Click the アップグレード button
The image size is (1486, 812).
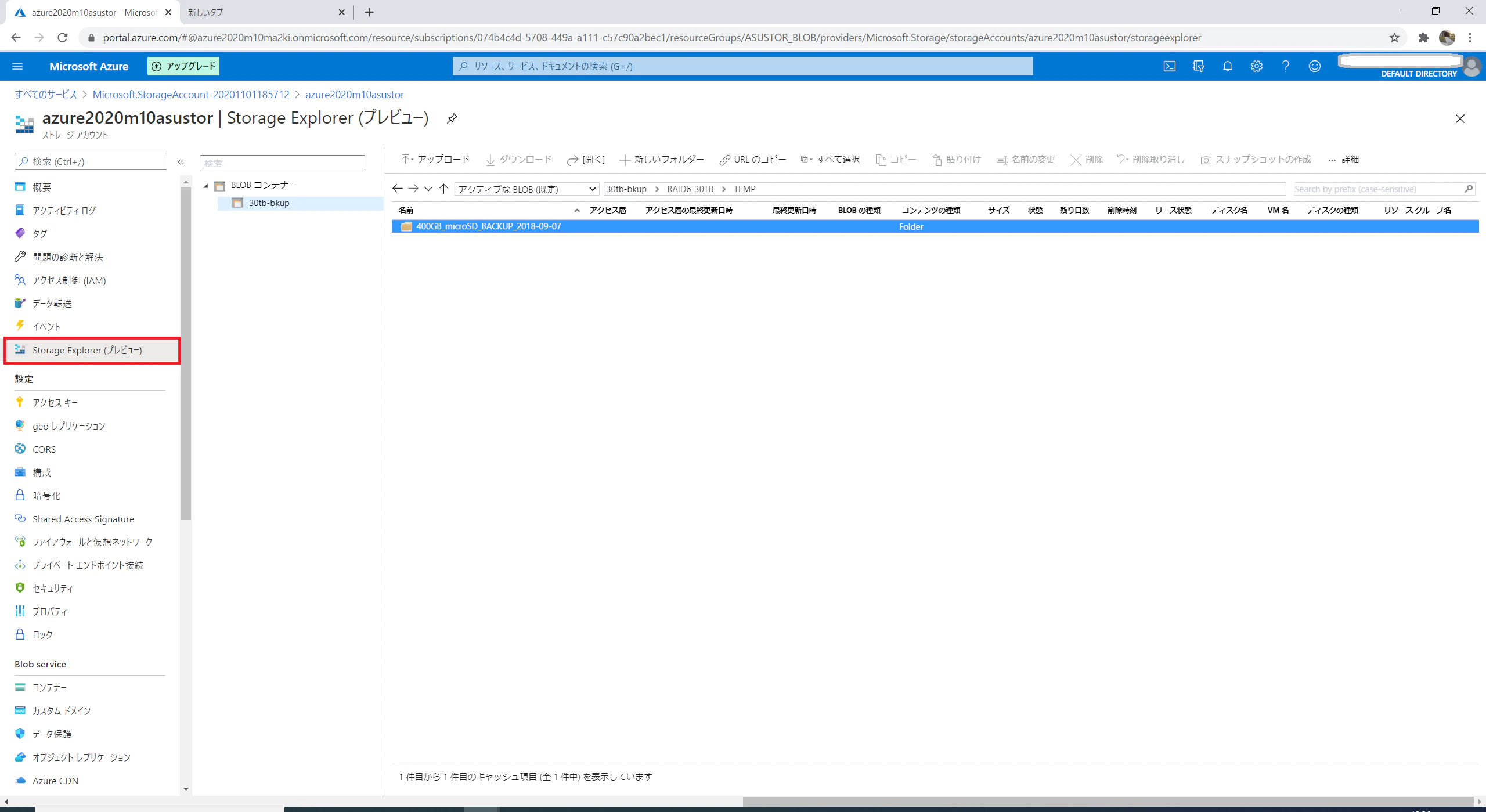pyautogui.click(x=183, y=66)
